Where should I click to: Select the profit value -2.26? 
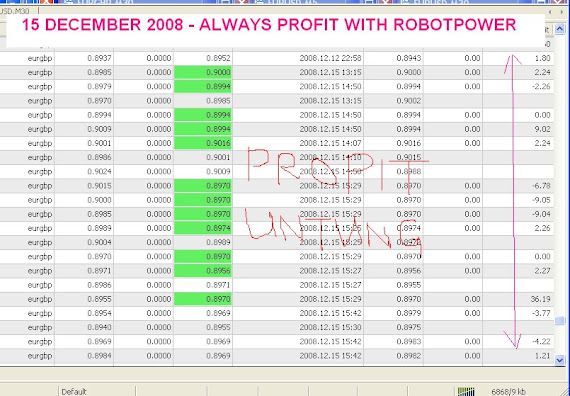coord(541,87)
